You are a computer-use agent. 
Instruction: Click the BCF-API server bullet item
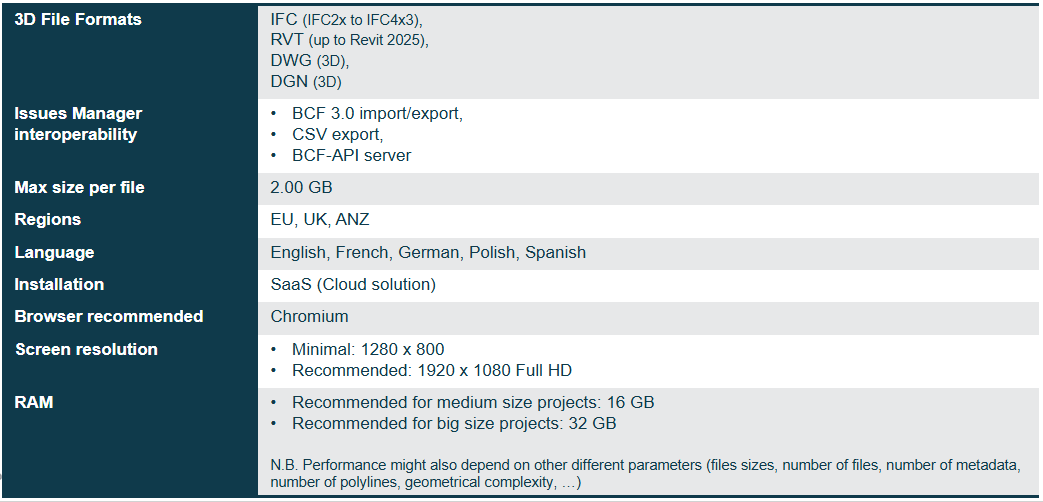351,155
